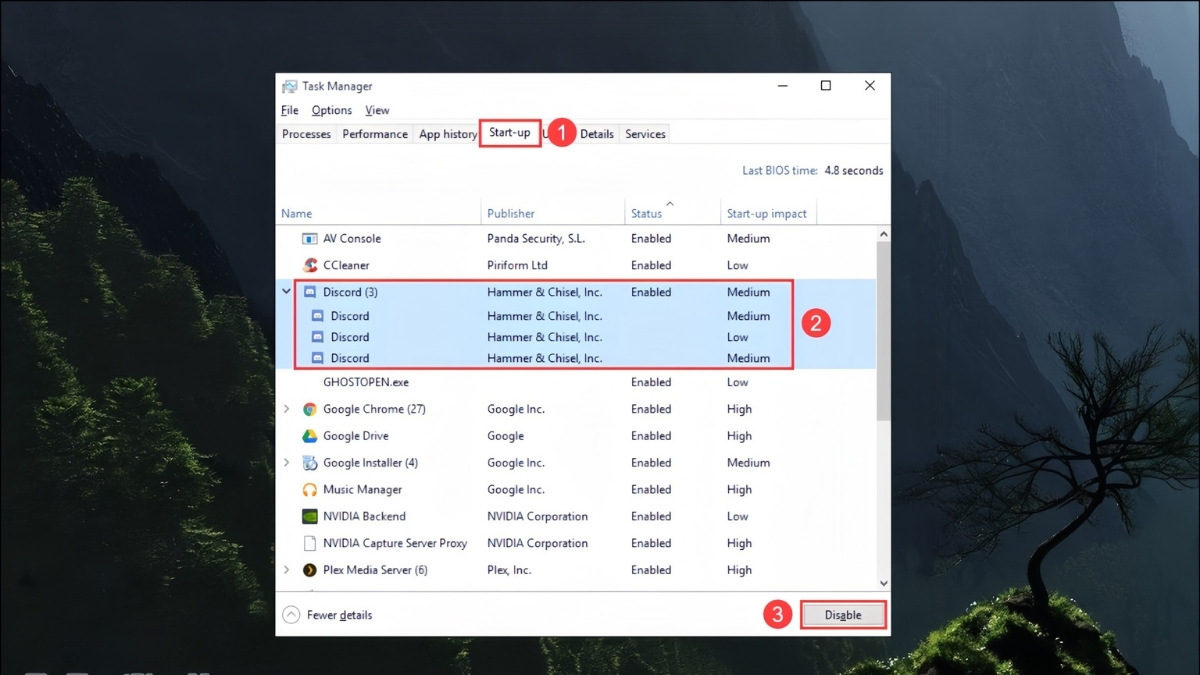Expand the Google Chrome (27) group

point(287,410)
